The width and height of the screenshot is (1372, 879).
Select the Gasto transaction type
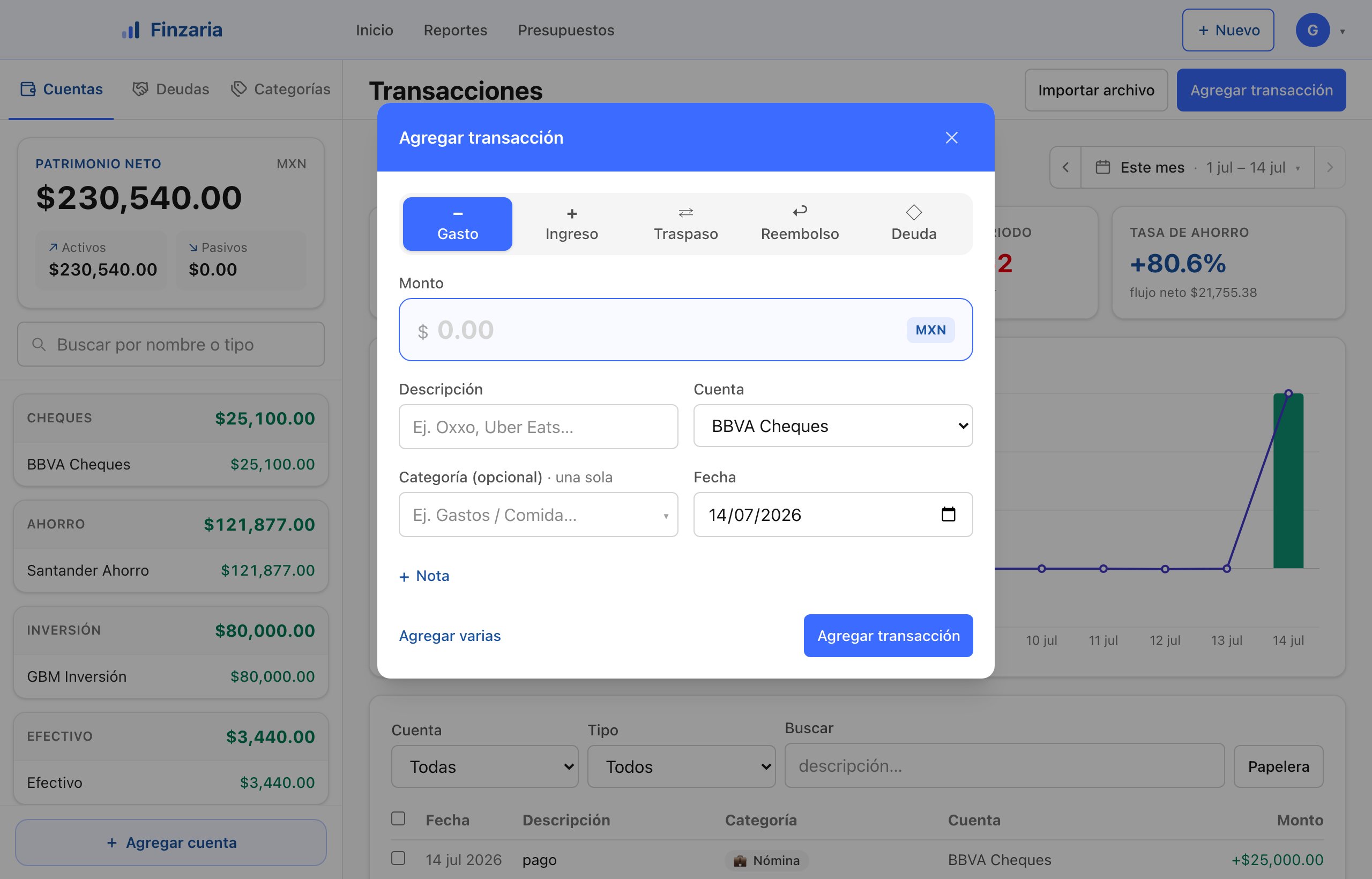[457, 224]
